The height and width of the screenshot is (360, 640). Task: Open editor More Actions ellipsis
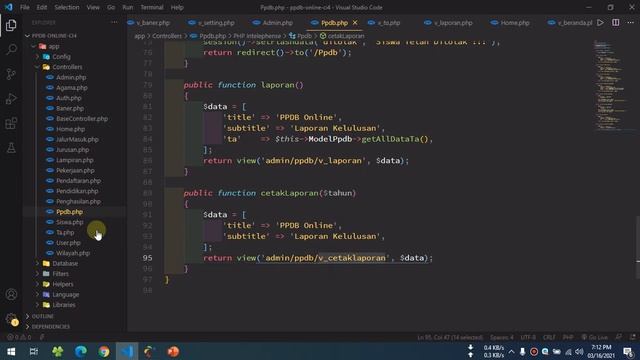(x=630, y=23)
